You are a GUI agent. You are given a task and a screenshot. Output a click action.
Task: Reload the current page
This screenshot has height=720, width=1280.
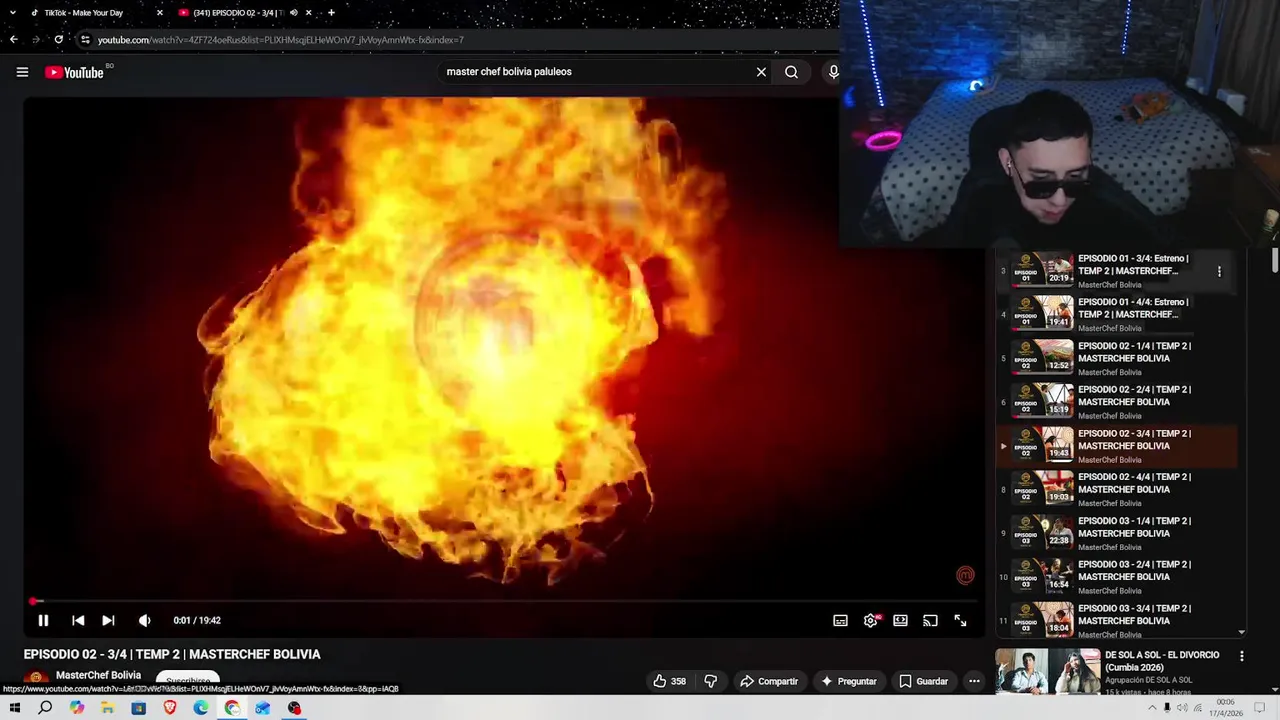click(59, 40)
